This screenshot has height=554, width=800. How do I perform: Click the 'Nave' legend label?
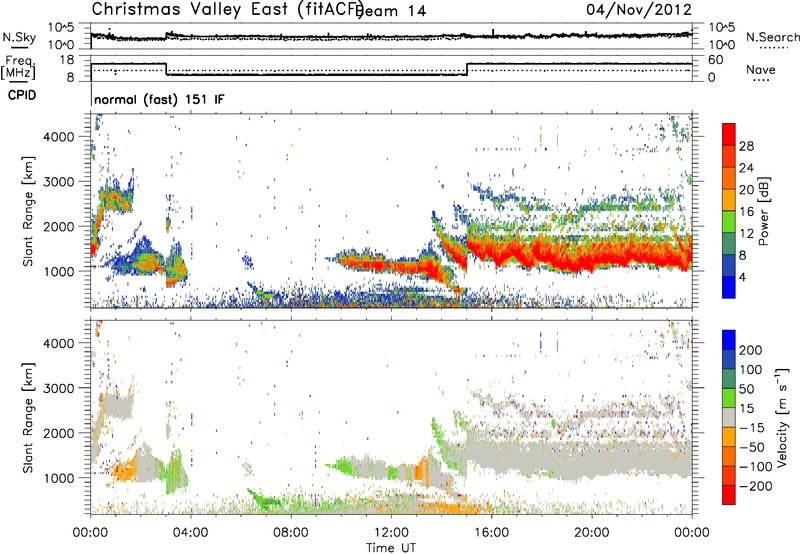pos(761,69)
